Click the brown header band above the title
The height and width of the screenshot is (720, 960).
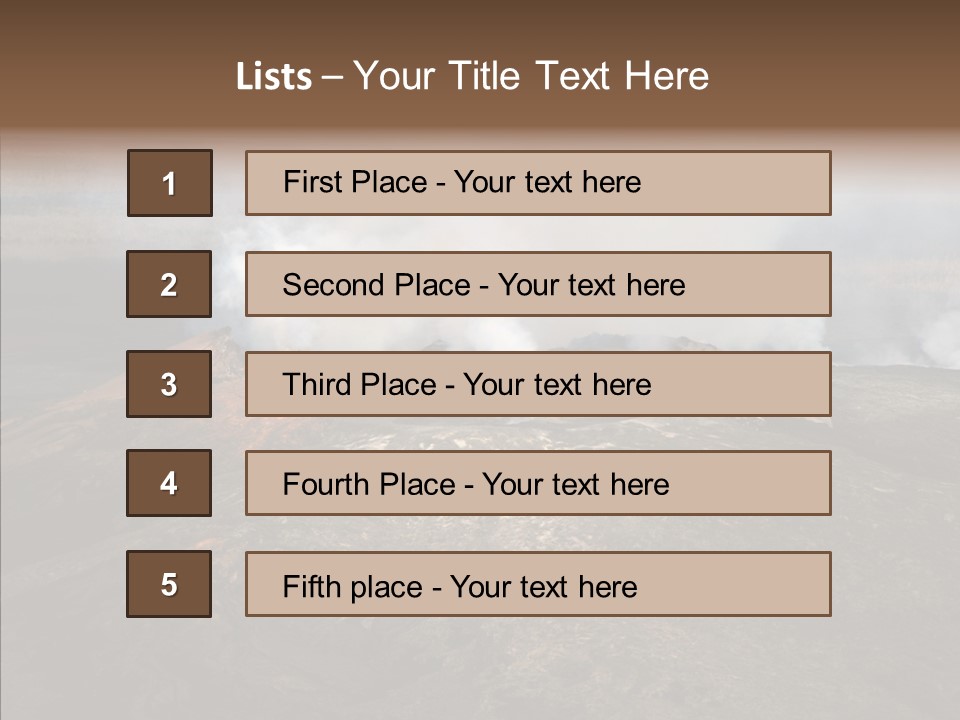pos(480,22)
